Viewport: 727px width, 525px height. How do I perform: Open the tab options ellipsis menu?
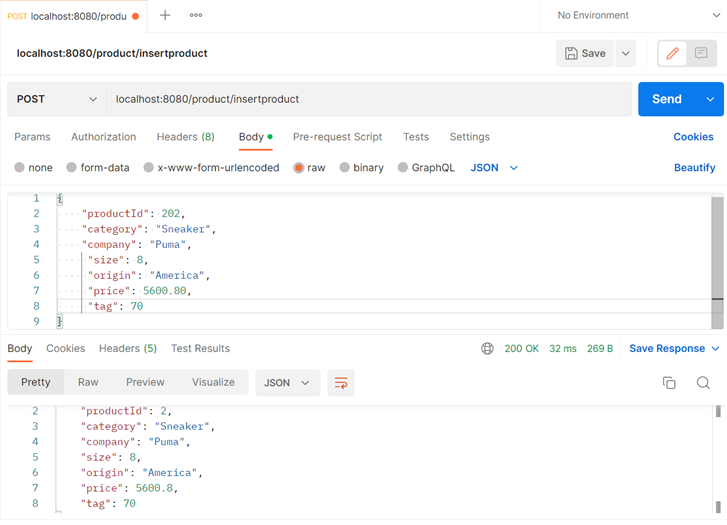[x=196, y=15]
